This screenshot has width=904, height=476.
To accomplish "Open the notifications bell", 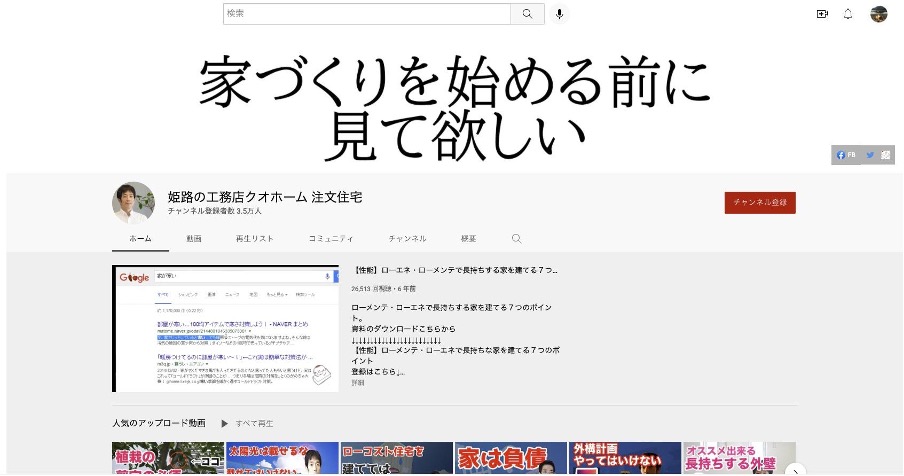I will pos(848,14).
